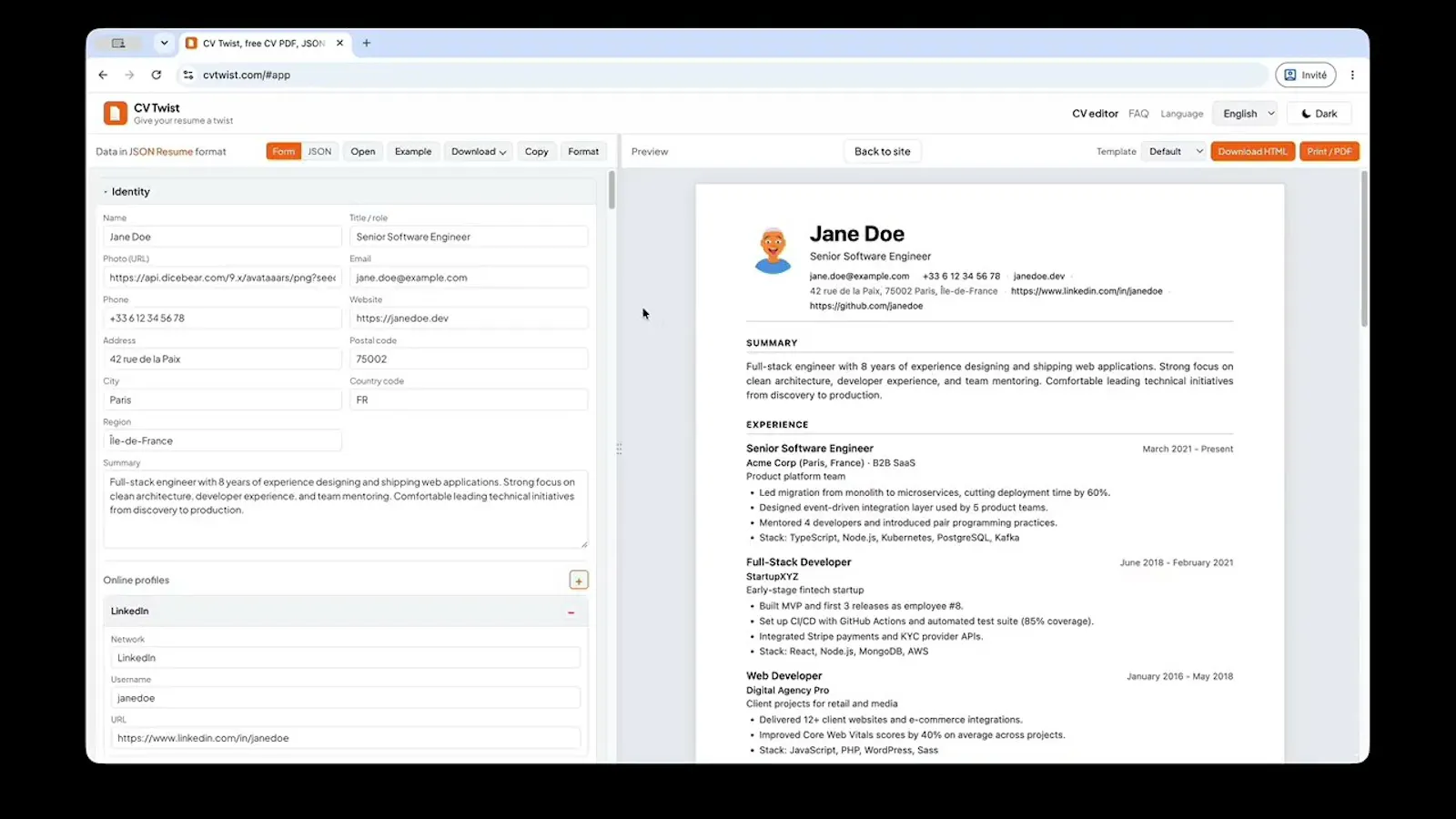The width and height of the screenshot is (1456, 819).
Task: Click the Title / role input field
Action: pyautogui.click(x=469, y=237)
